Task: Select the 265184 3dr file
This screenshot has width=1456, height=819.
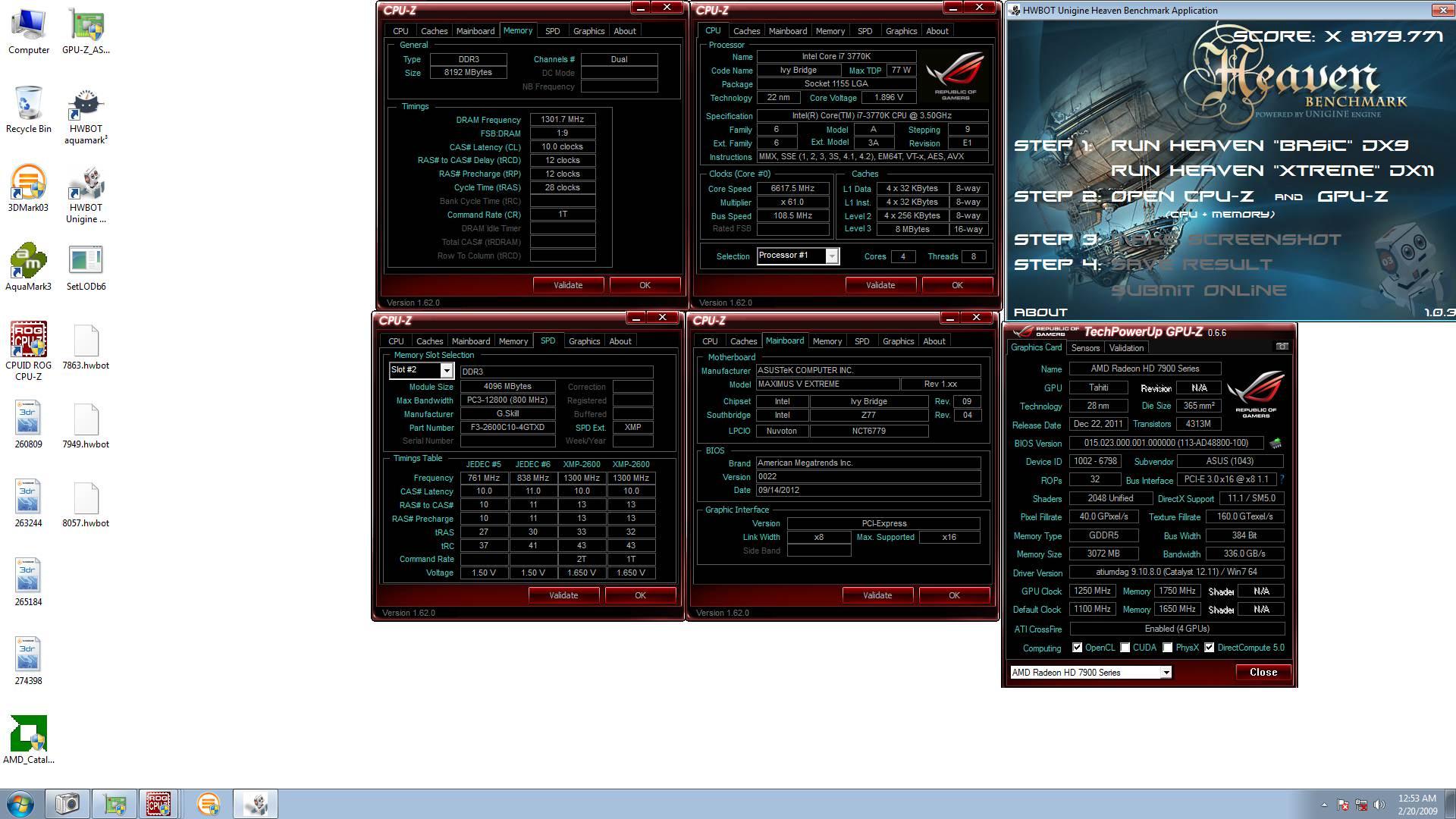Action: [x=29, y=584]
